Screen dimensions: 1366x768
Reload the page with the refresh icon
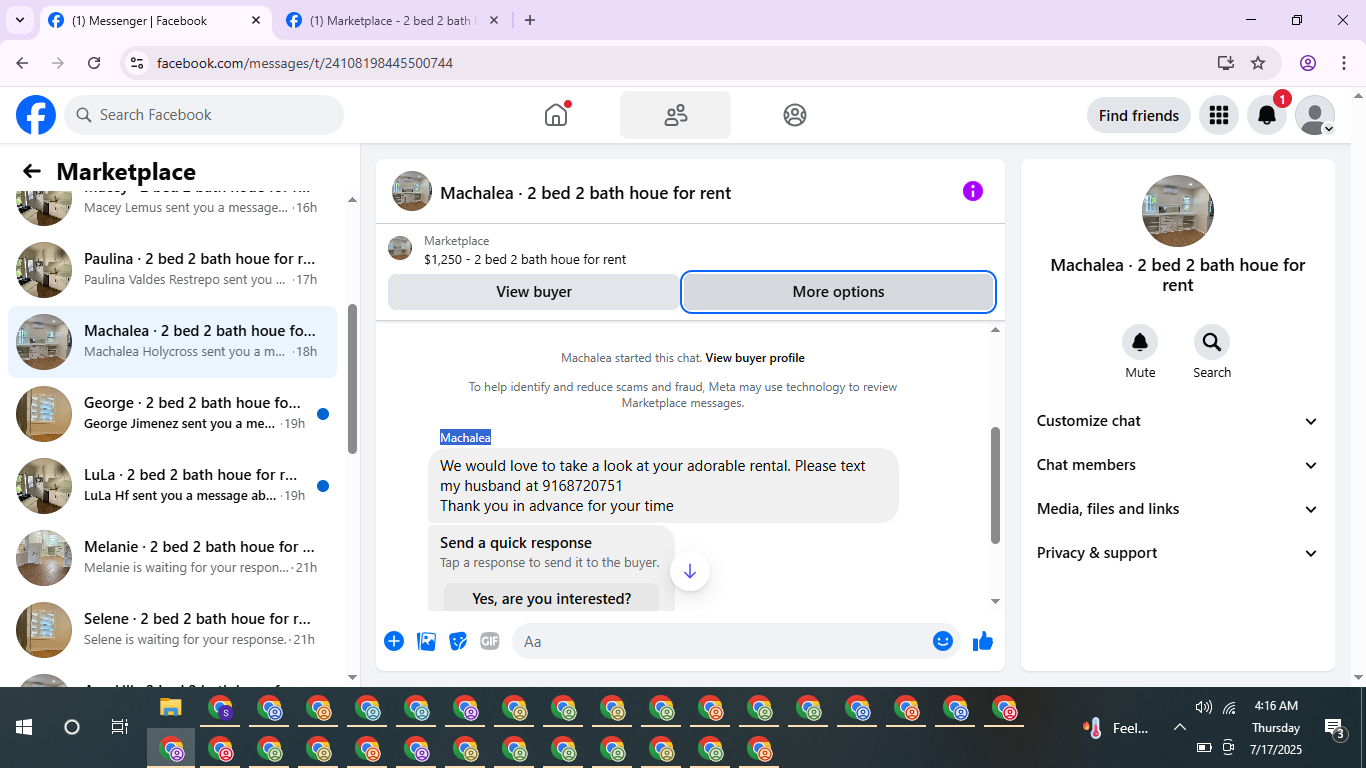pyautogui.click(x=94, y=63)
